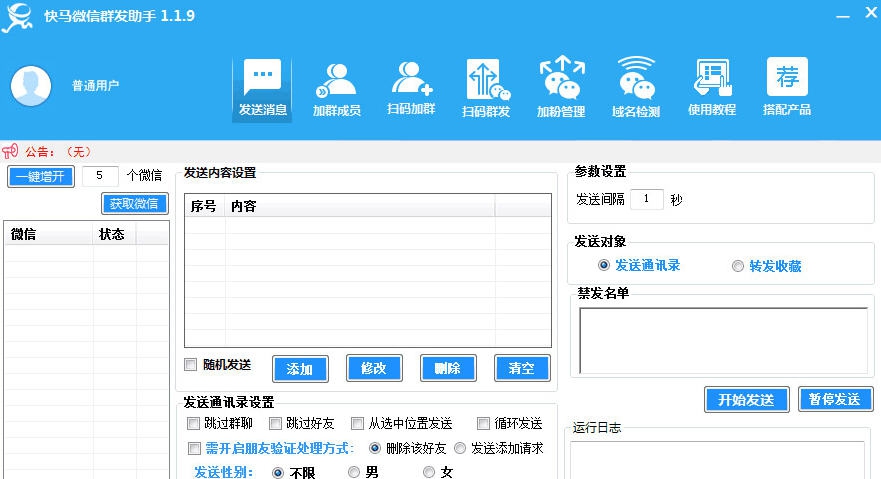Image resolution: width=881 pixels, height=479 pixels.
Task: Start sending with 开始发送 button
Action: [x=747, y=400]
